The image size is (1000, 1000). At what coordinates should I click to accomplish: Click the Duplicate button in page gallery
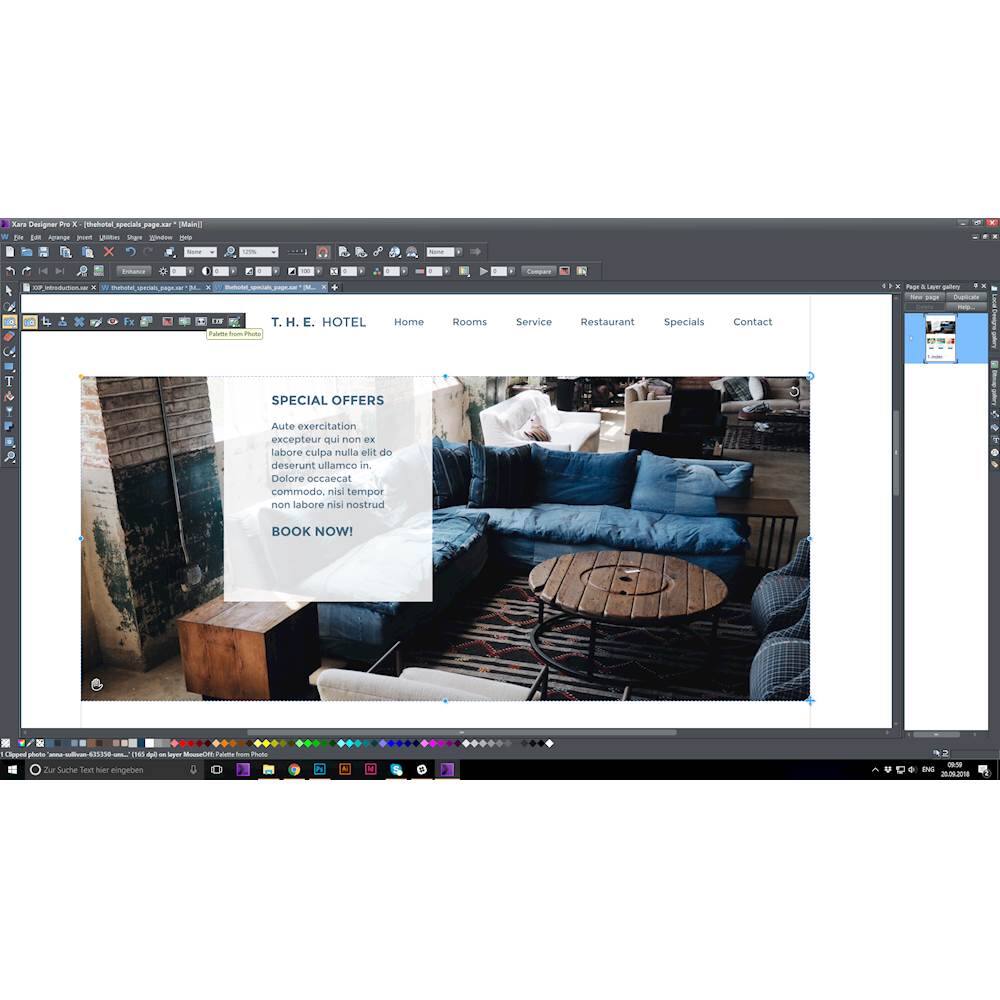[x=966, y=297]
